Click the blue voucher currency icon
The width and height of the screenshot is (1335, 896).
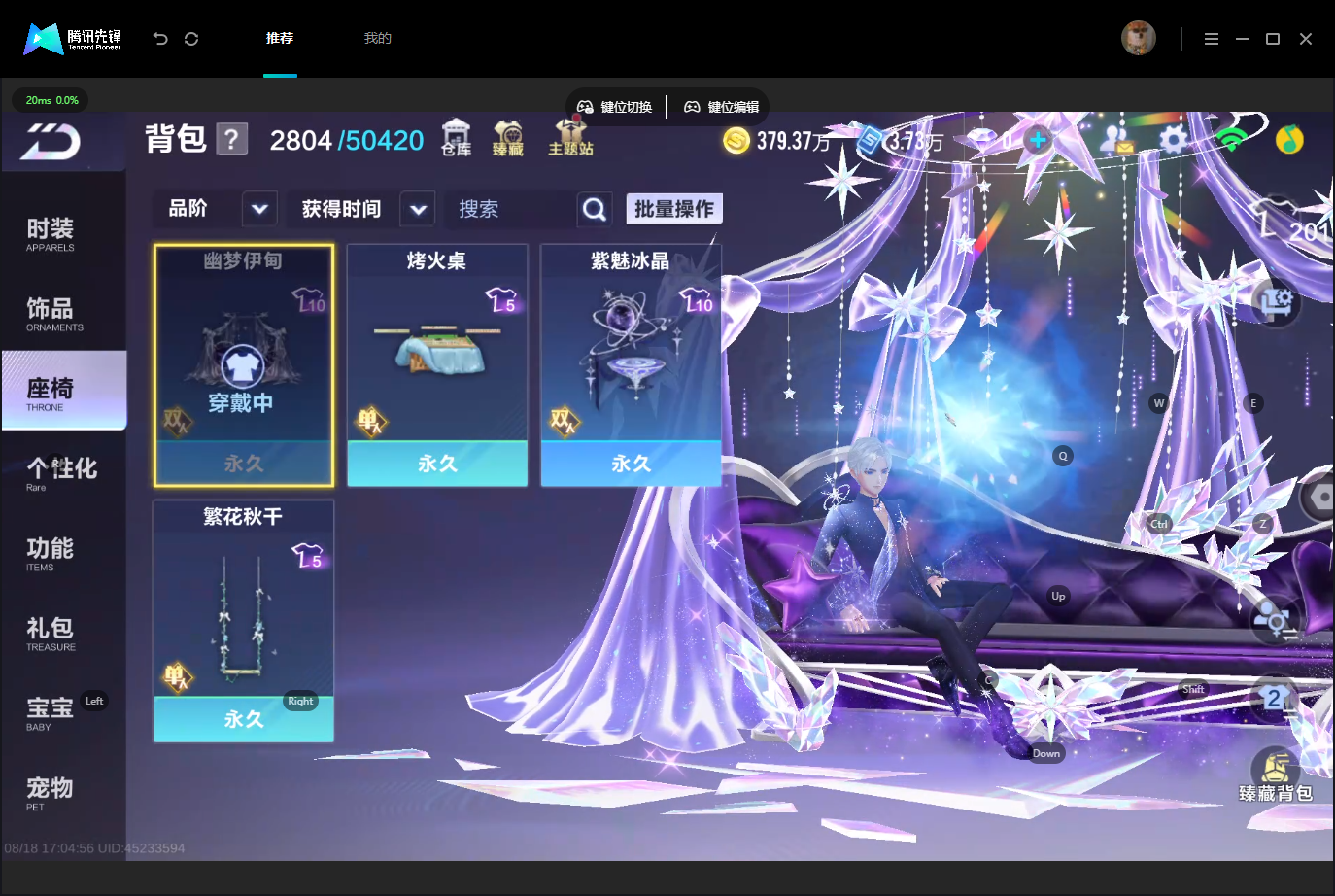[x=870, y=140]
